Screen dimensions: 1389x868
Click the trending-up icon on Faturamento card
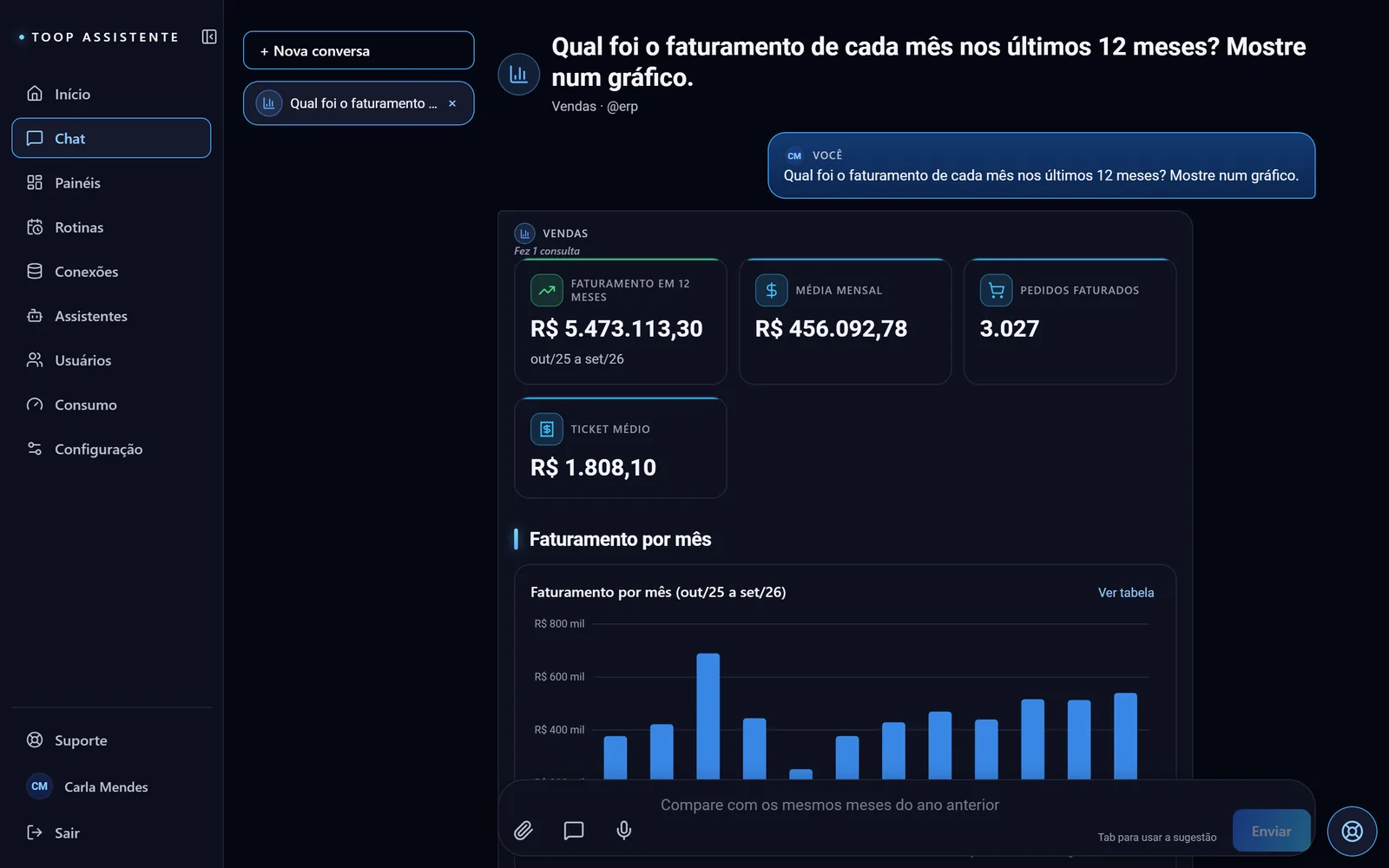tap(546, 290)
